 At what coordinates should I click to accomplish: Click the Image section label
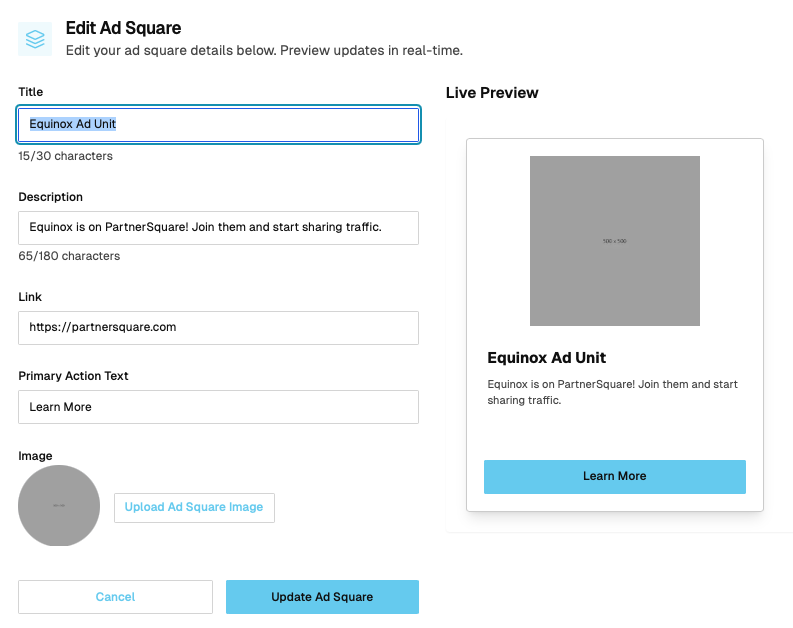click(35, 456)
